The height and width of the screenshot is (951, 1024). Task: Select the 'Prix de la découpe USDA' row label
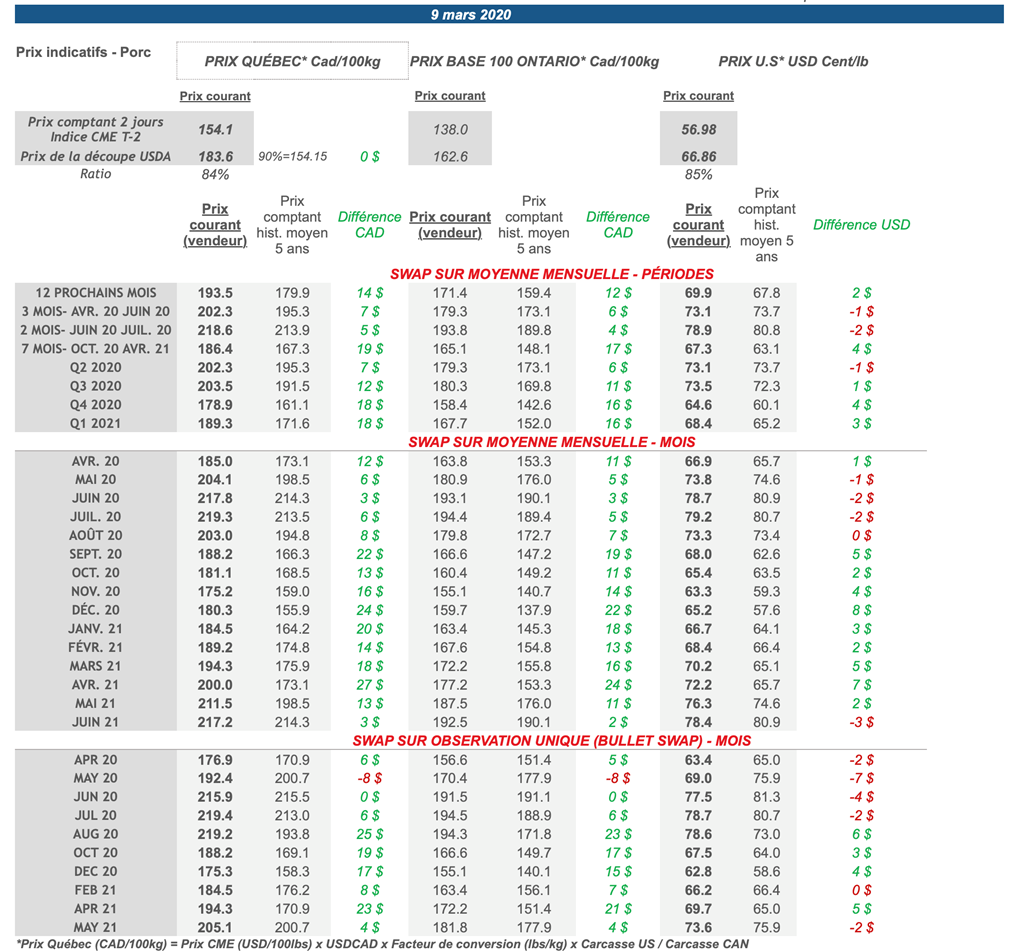pos(96,156)
